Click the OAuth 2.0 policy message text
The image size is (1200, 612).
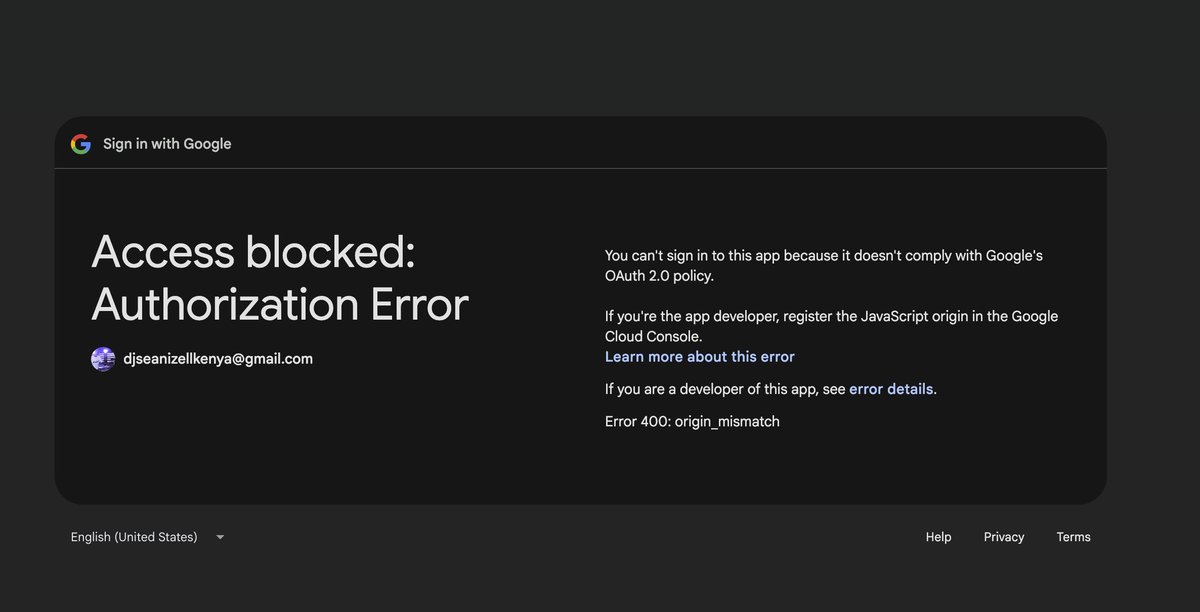click(824, 265)
